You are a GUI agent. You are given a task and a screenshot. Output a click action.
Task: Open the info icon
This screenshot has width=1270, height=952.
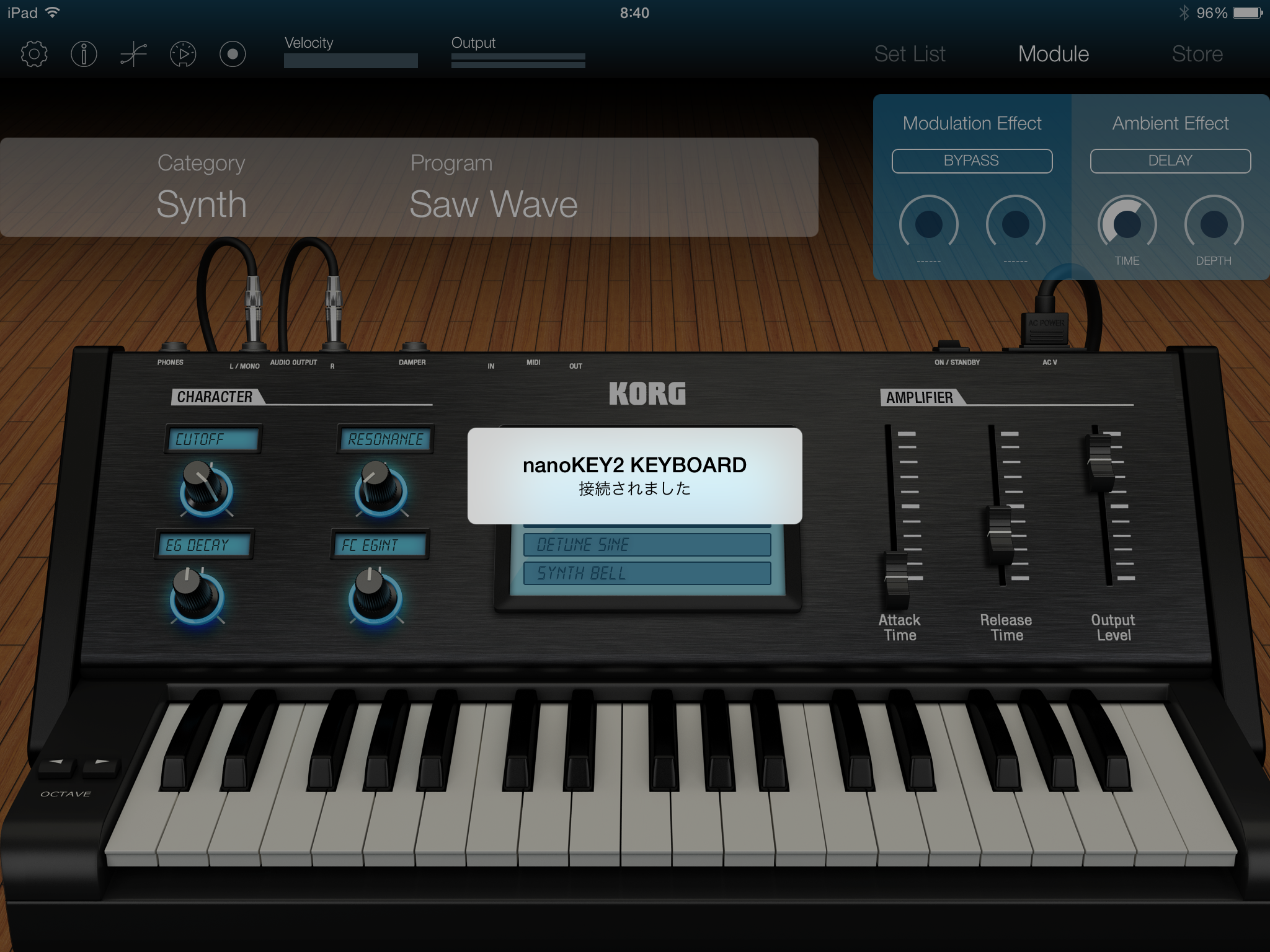tap(84, 55)
